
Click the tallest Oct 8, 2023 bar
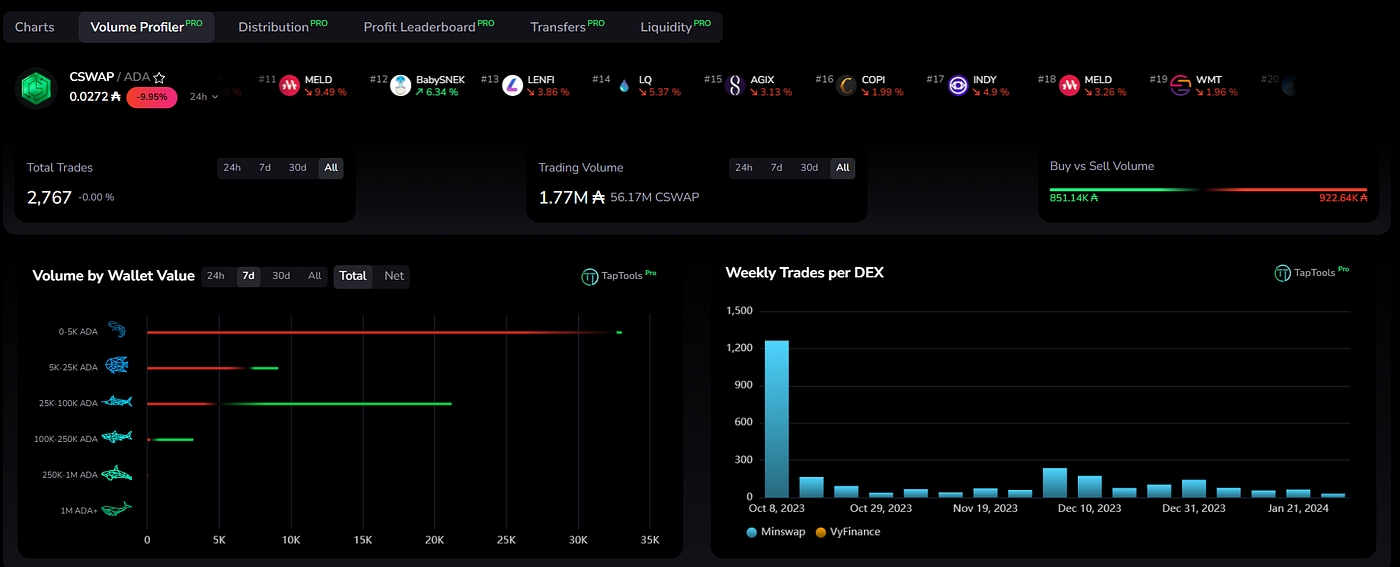tap(777, 419)
